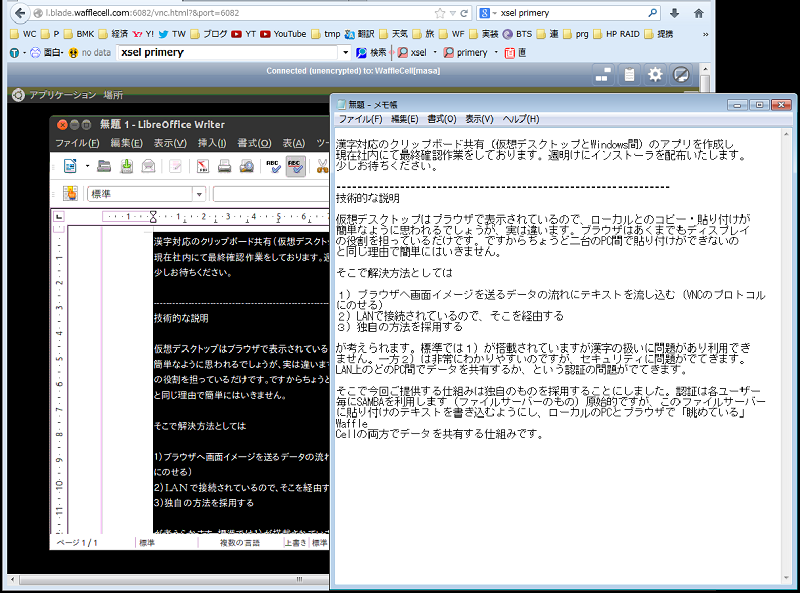Open the Styles and Formatting icon

click(70, 194)
